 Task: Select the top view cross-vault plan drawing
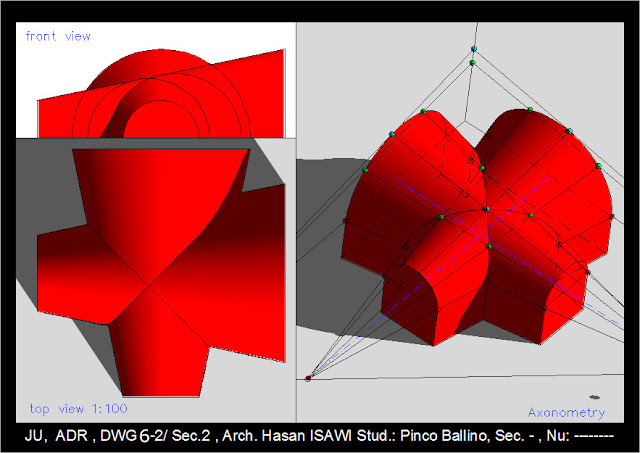[x=161, y=273]
